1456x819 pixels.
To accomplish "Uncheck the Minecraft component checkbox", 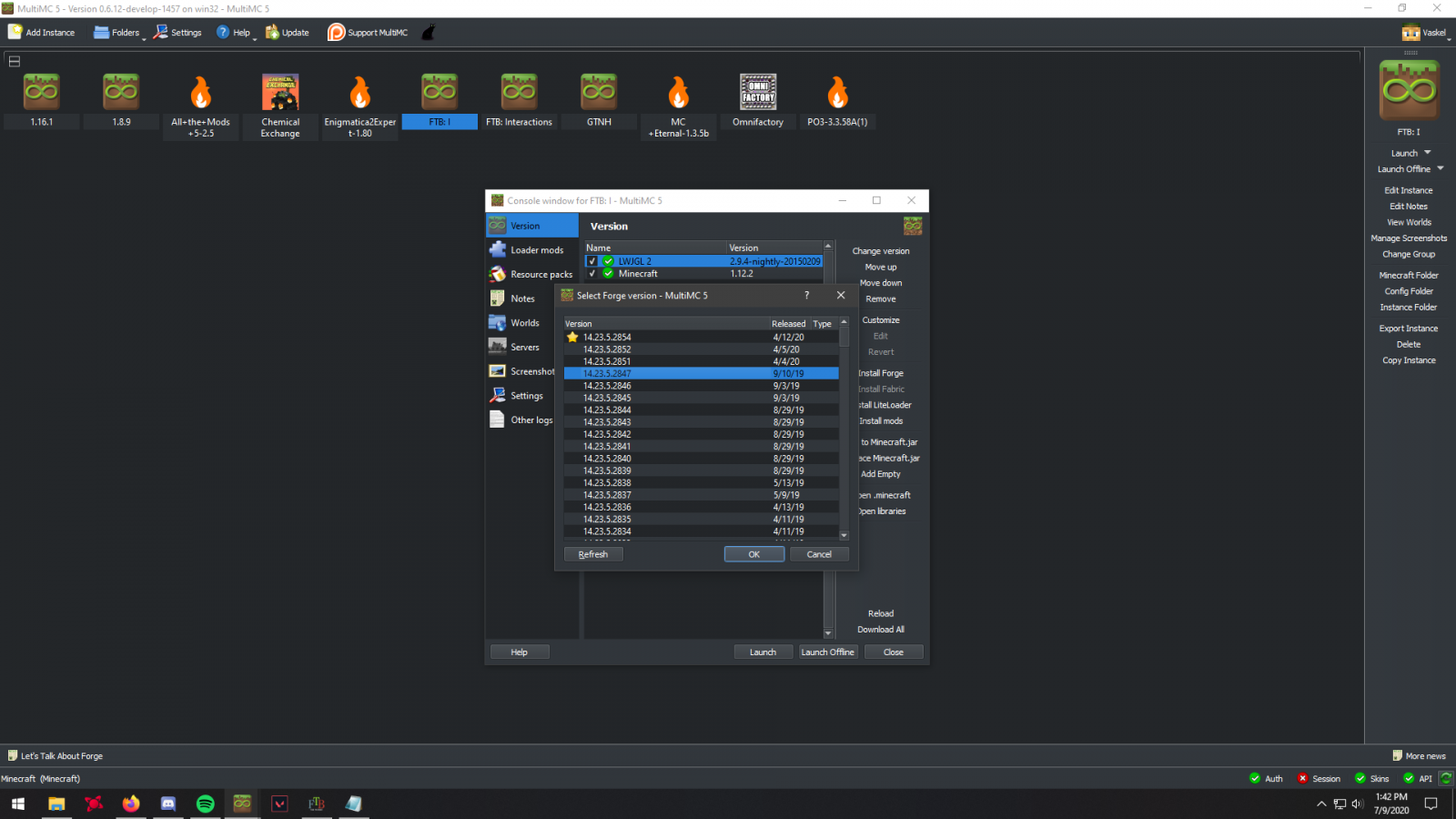I will [591, 273].
